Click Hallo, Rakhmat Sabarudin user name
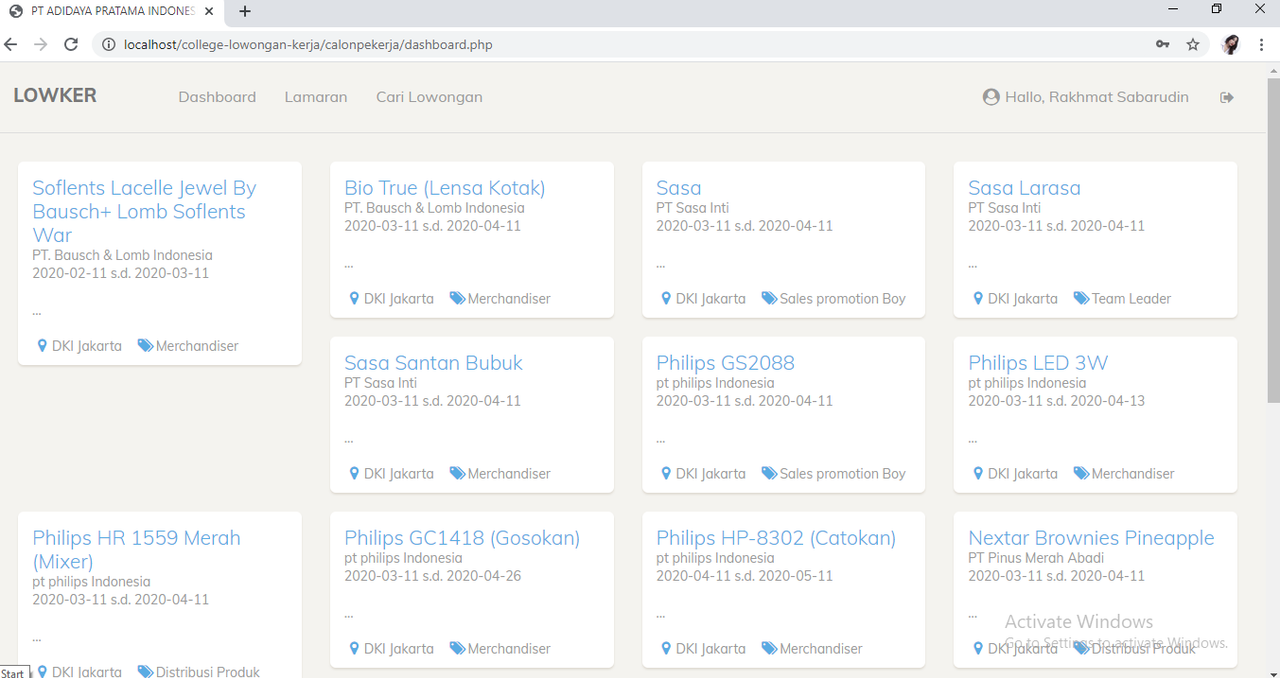This screenshot has height=678, width=1280. (1097, 97)
